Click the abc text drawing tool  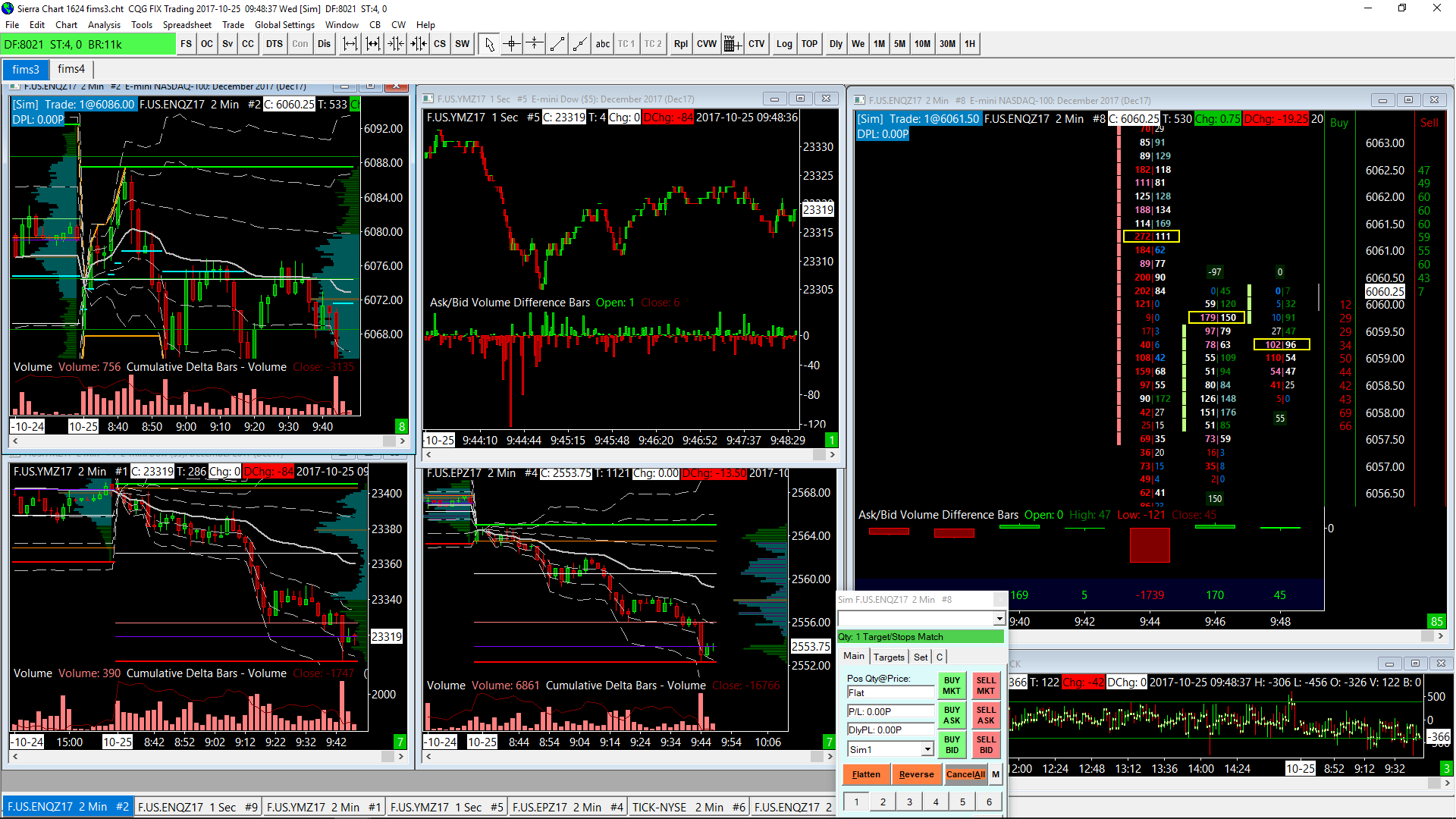click(602, 44)
